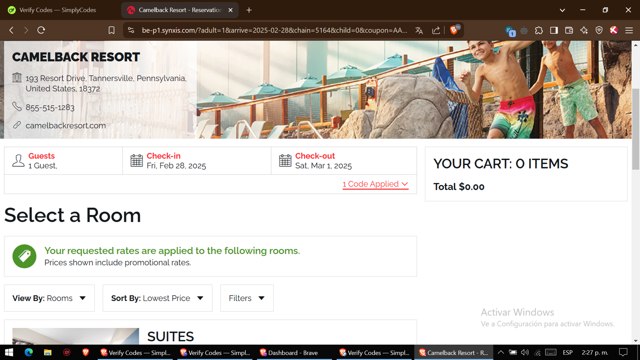
Task: Click the address bar URL
Action: [274, 30]
